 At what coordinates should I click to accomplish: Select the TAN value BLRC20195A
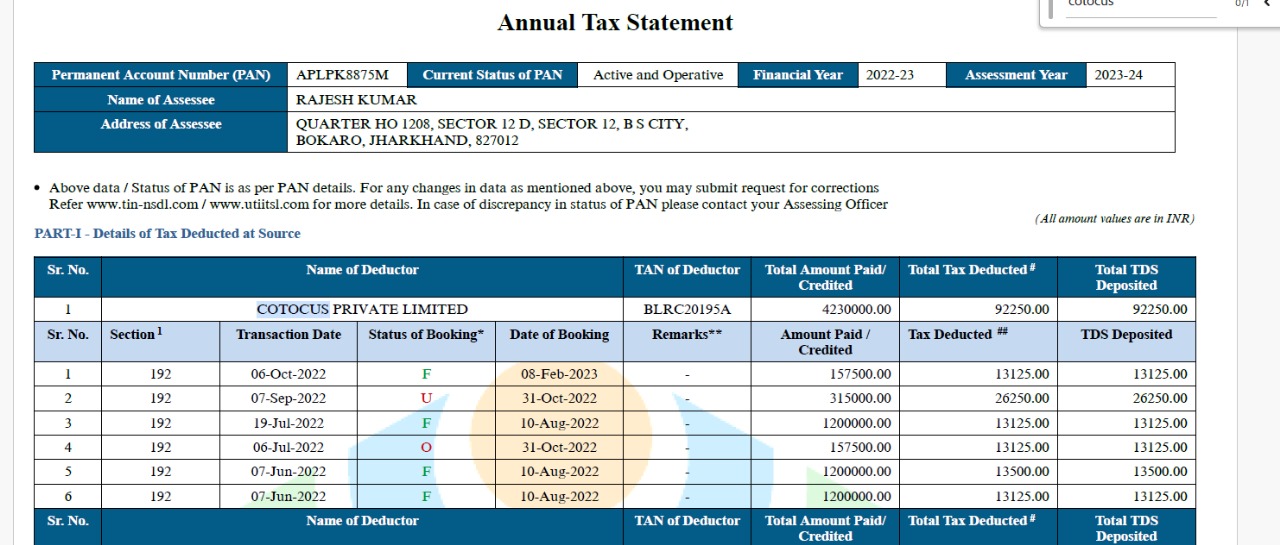[687, 309]
